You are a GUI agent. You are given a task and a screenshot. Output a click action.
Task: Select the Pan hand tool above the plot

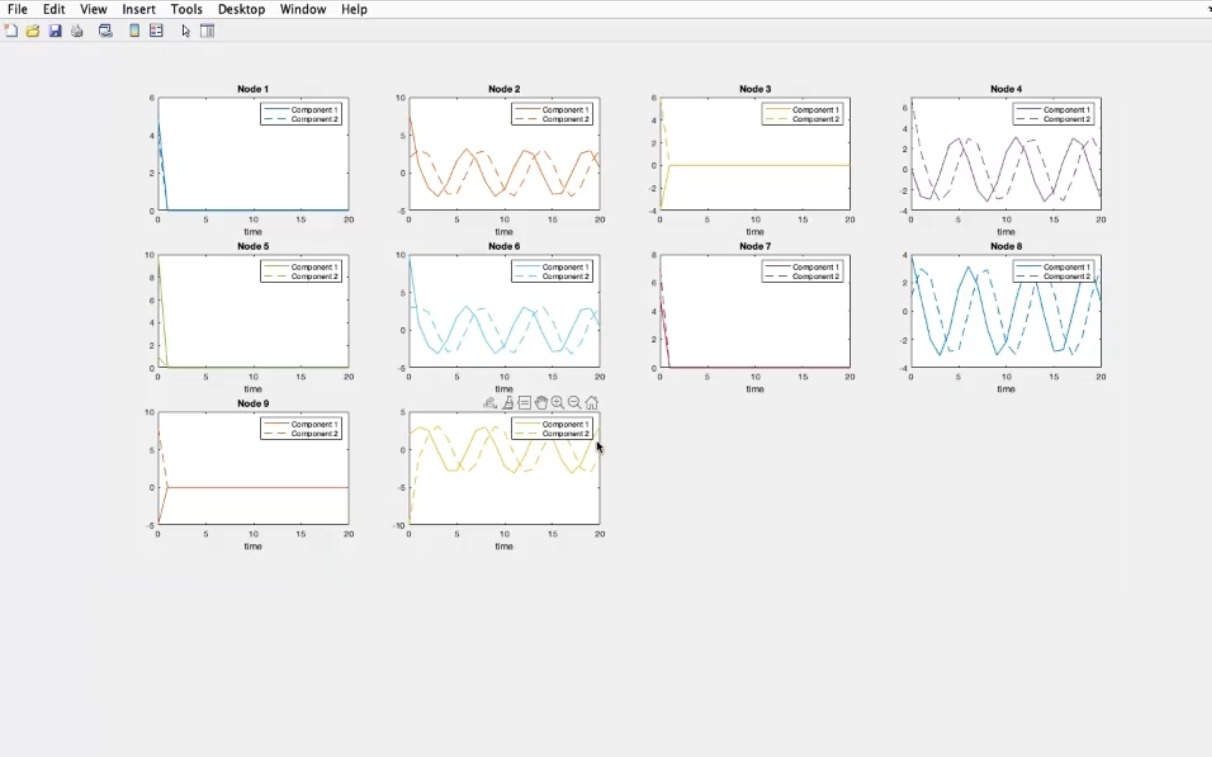click(x=541, y=403)
